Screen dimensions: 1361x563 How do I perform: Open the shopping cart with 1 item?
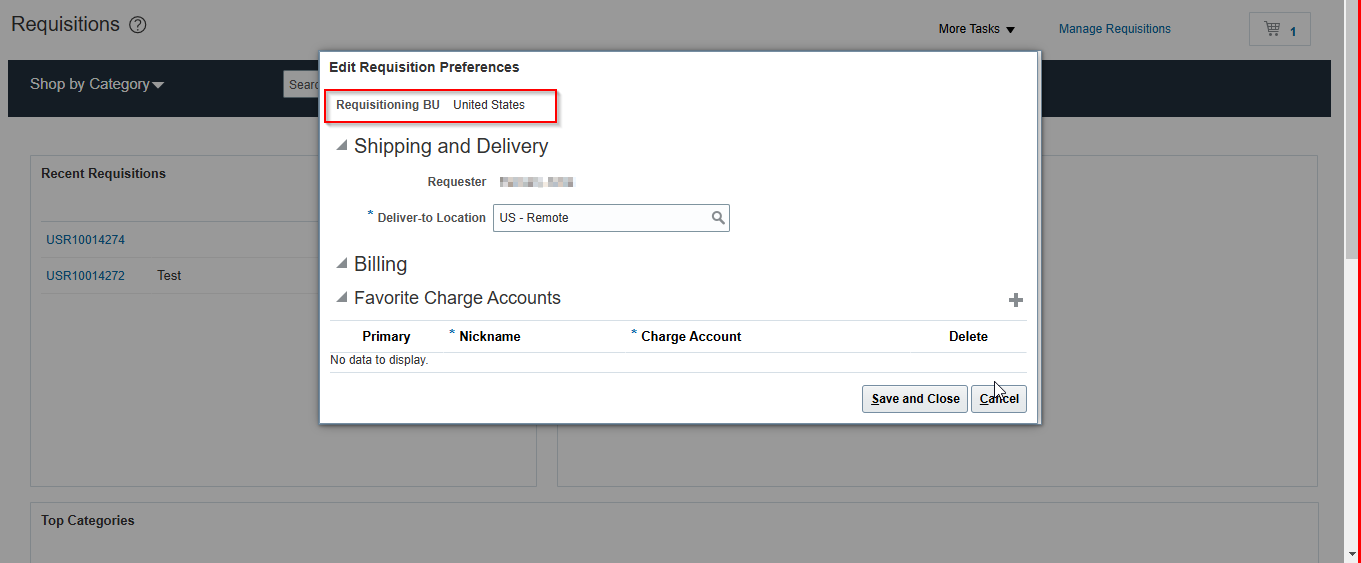[1279, 29]
